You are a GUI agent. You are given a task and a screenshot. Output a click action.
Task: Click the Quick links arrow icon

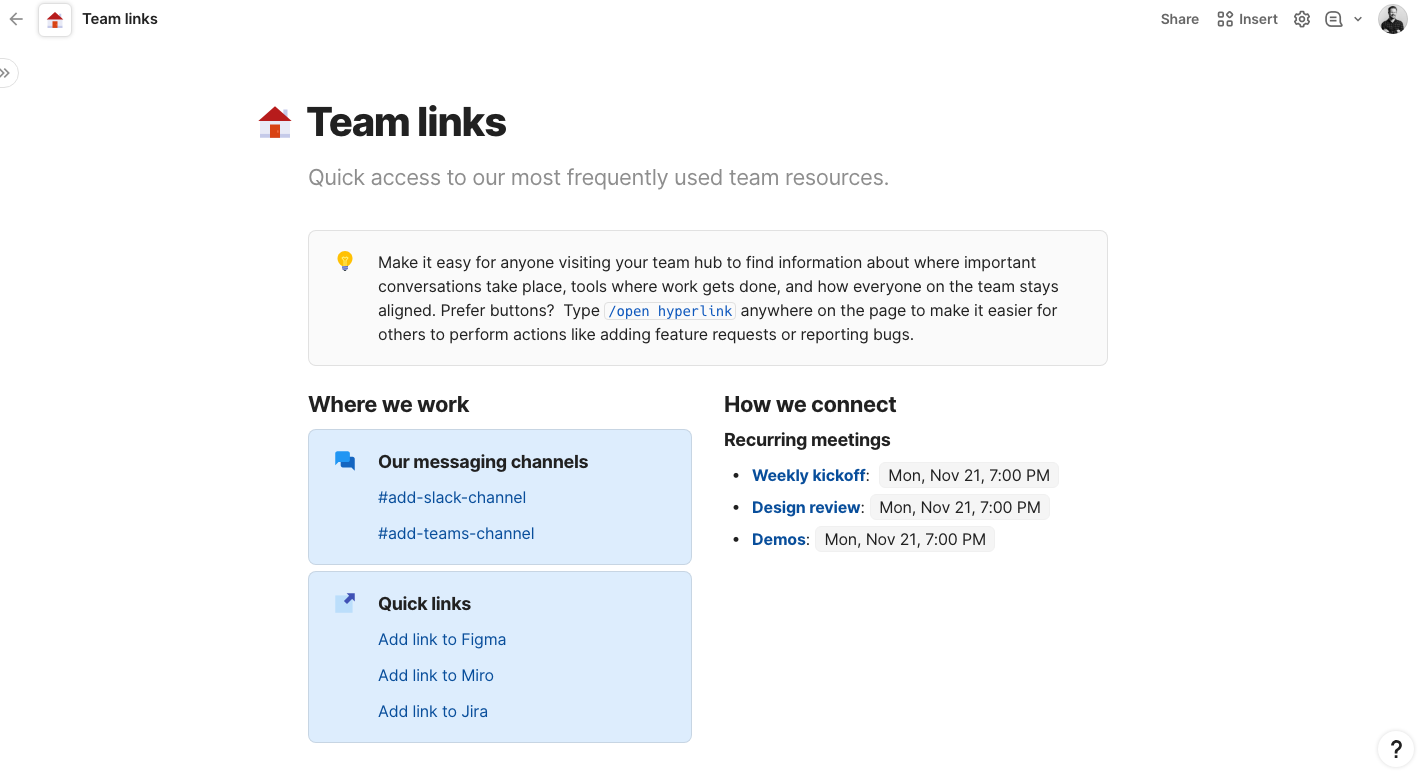click(x=345, y=603)
